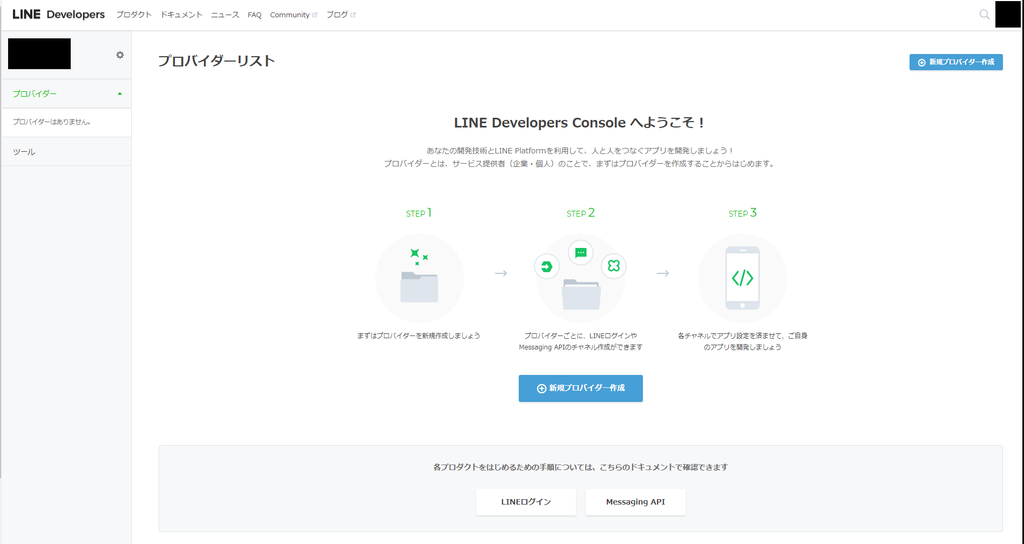The width and height of the screenshot is (1024, 544).
Task: Open the FAQ page
Action: (x=255, y=14)
